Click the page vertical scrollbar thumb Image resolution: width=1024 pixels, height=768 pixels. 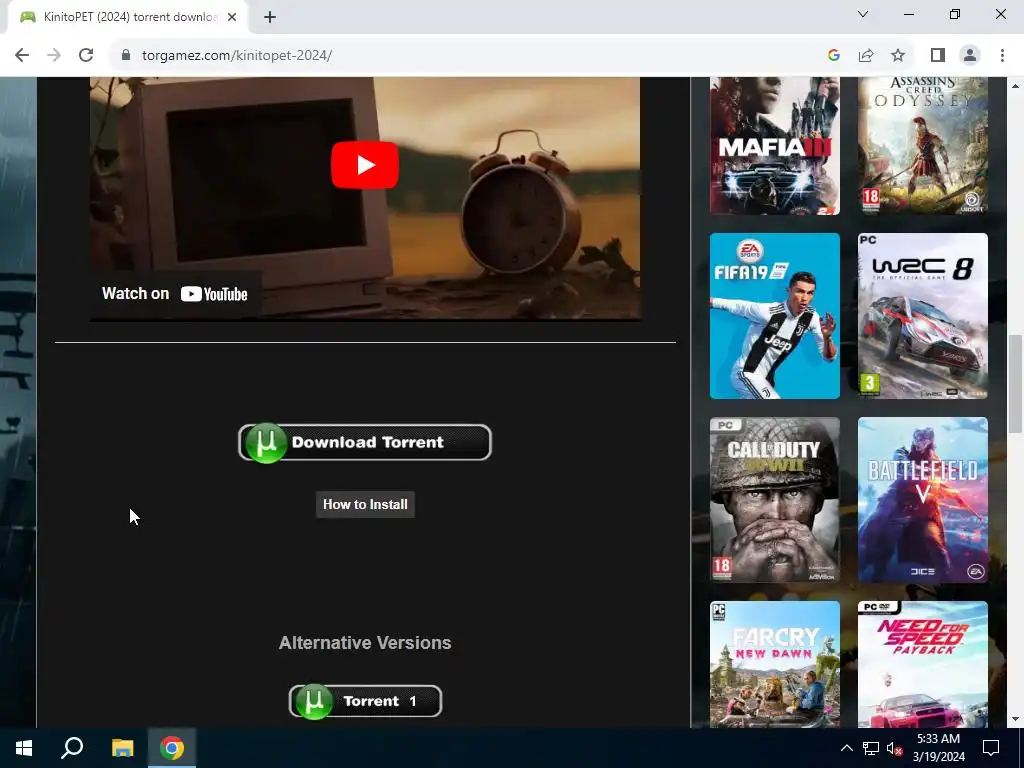[1015, 383]
